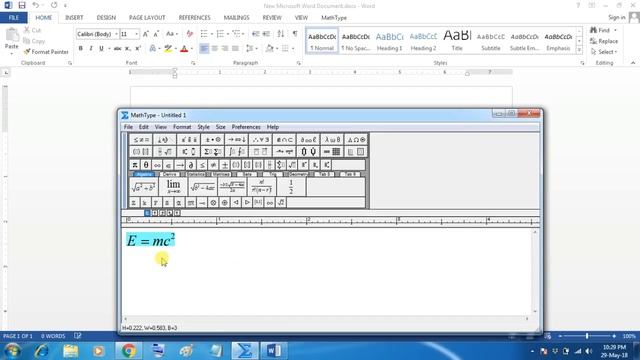Insert theta symbol from the small bar

click(146, 165)
